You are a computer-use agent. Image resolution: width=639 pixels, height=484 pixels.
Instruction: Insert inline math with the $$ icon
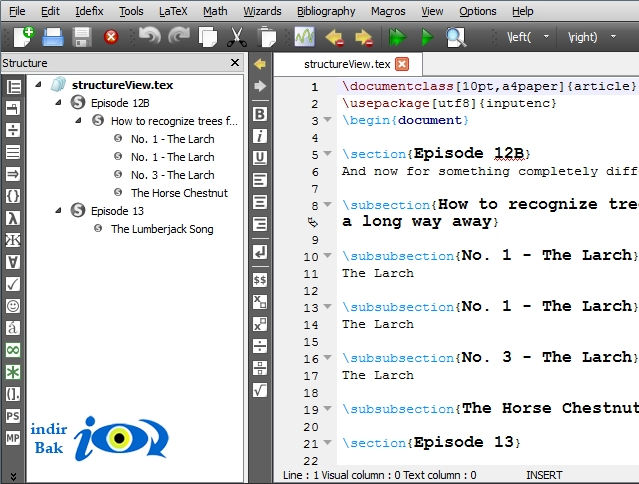(x=260, y=280)
